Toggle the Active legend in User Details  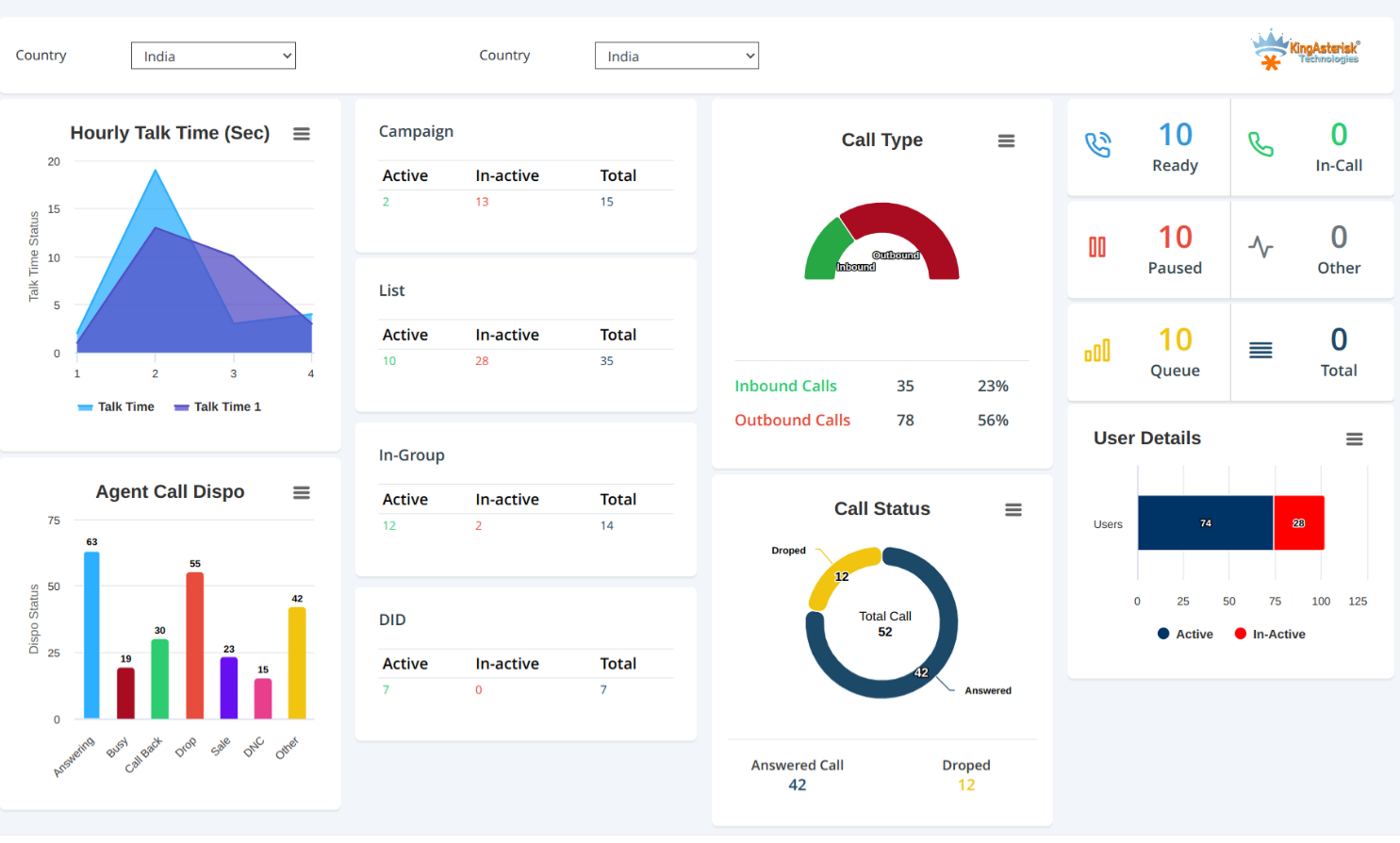1185,635
